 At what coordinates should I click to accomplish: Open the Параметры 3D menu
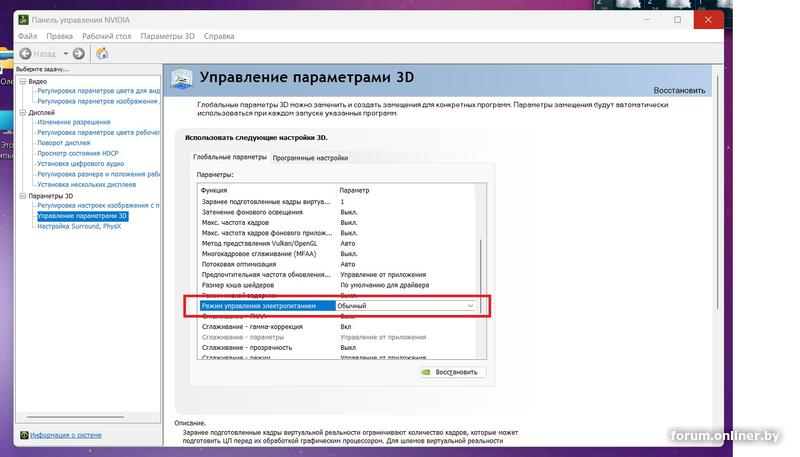167,36
